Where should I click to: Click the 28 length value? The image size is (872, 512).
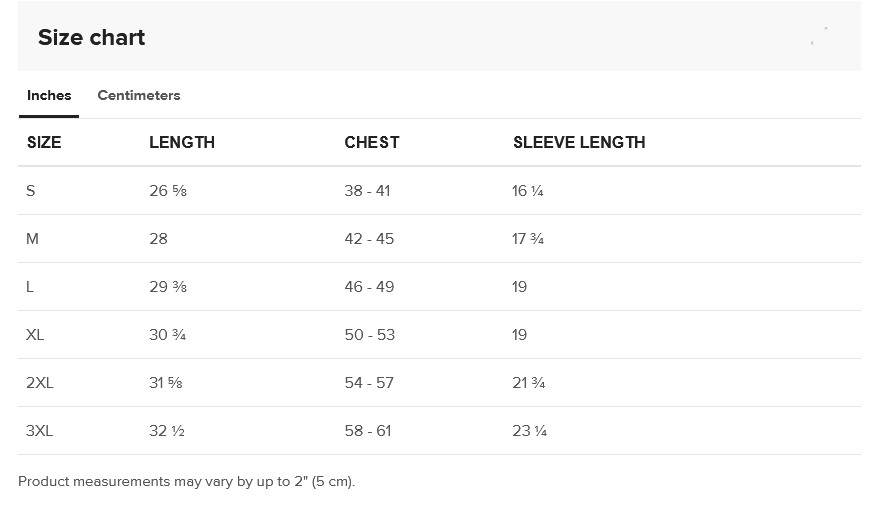tap(158, 238)
